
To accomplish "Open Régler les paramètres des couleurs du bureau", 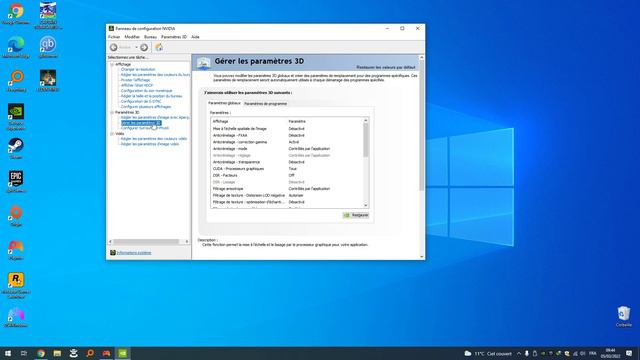I will [x=156, y=75].
